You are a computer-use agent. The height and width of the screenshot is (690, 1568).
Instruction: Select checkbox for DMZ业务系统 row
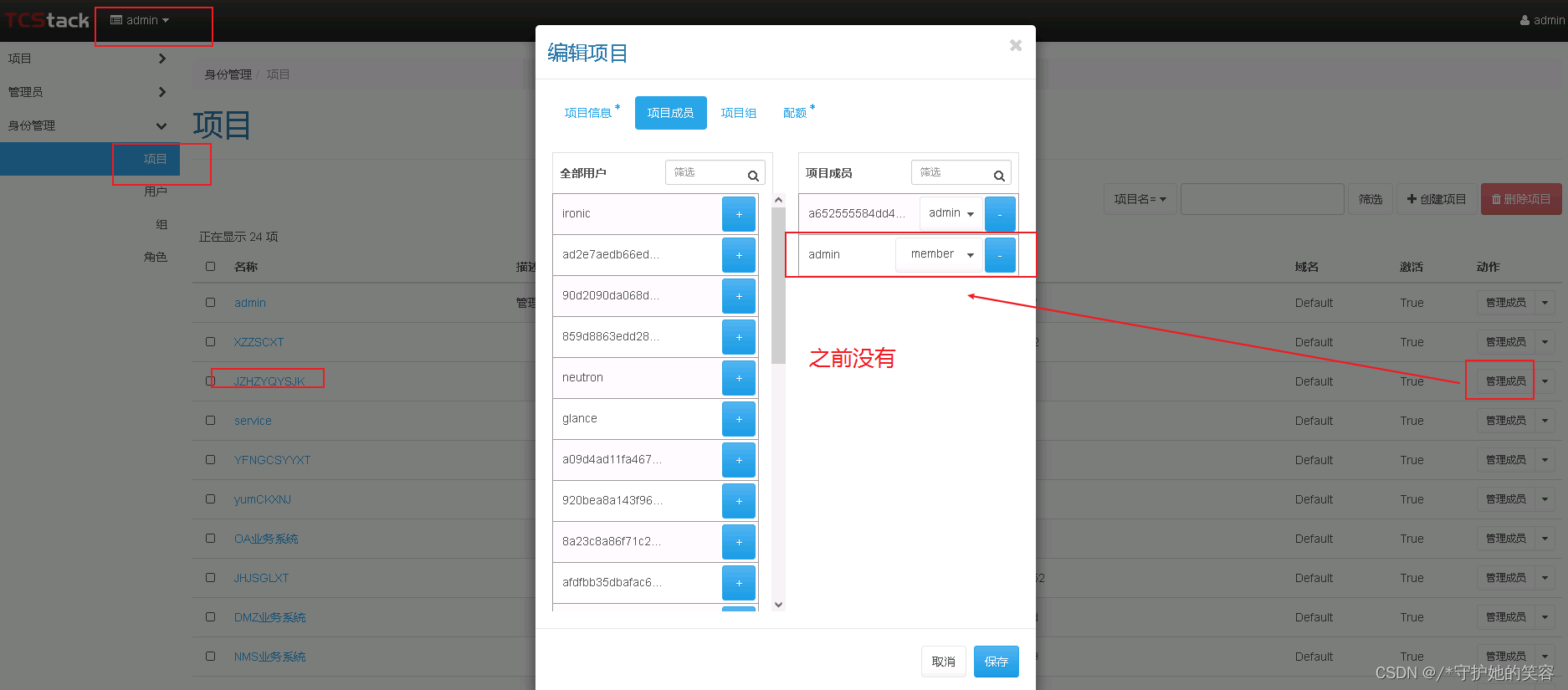[x=211, y=616]
